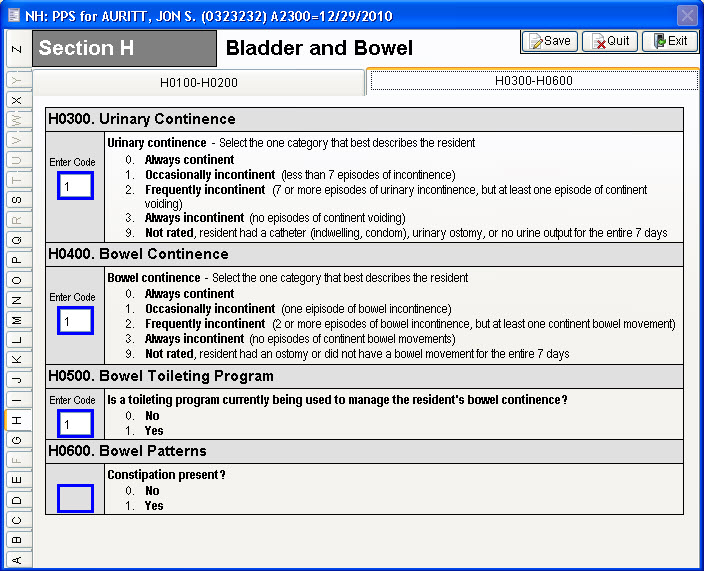Open section U in the side tab strip
Image resolution: width=704 pixels, height=571 pixels.
click(x=17, y=160)
